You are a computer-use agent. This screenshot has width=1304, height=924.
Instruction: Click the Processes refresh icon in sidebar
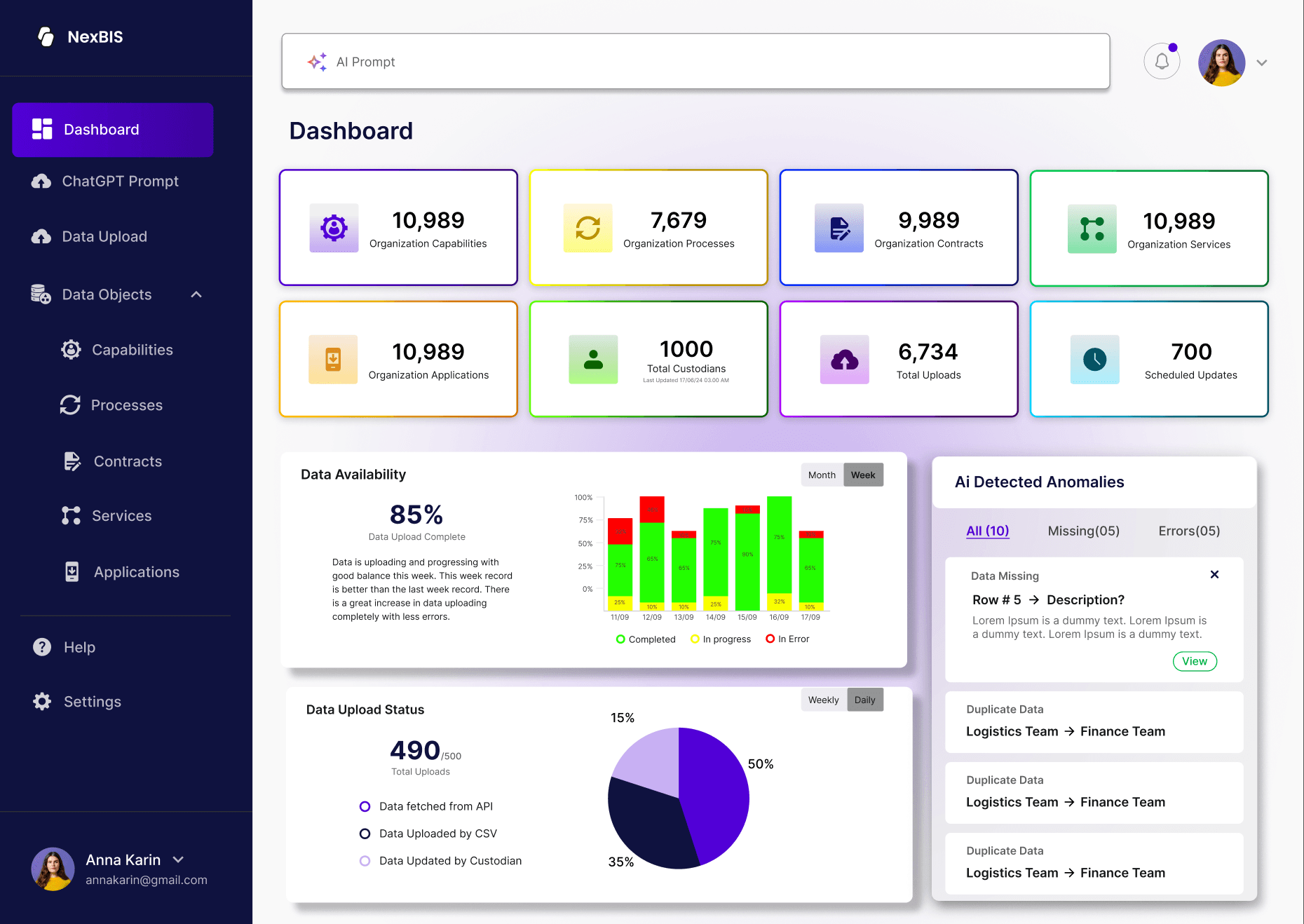click(x=70, y=405)
